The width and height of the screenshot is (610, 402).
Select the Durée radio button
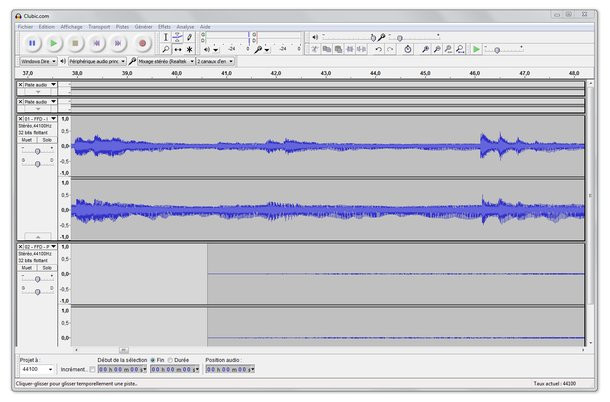click(171, 360)
